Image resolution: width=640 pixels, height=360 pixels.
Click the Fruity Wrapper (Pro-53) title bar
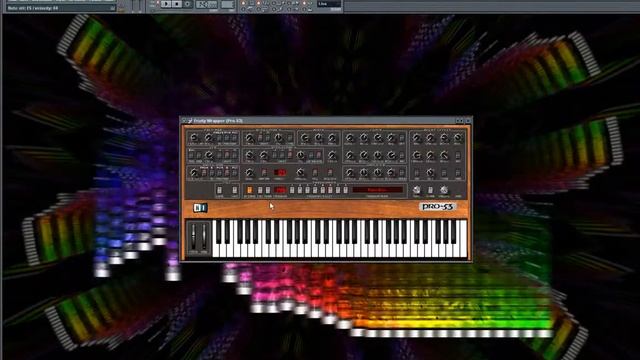[326, 120]
